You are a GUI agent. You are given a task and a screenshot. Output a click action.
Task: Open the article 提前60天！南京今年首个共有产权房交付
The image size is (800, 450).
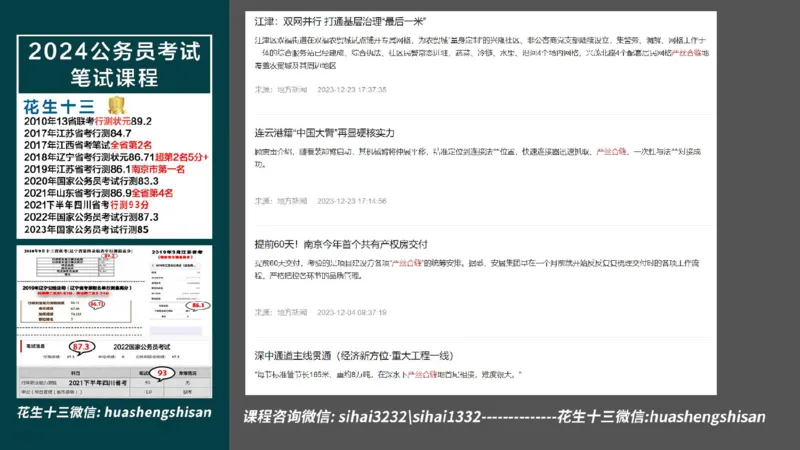tap(341, 244)
